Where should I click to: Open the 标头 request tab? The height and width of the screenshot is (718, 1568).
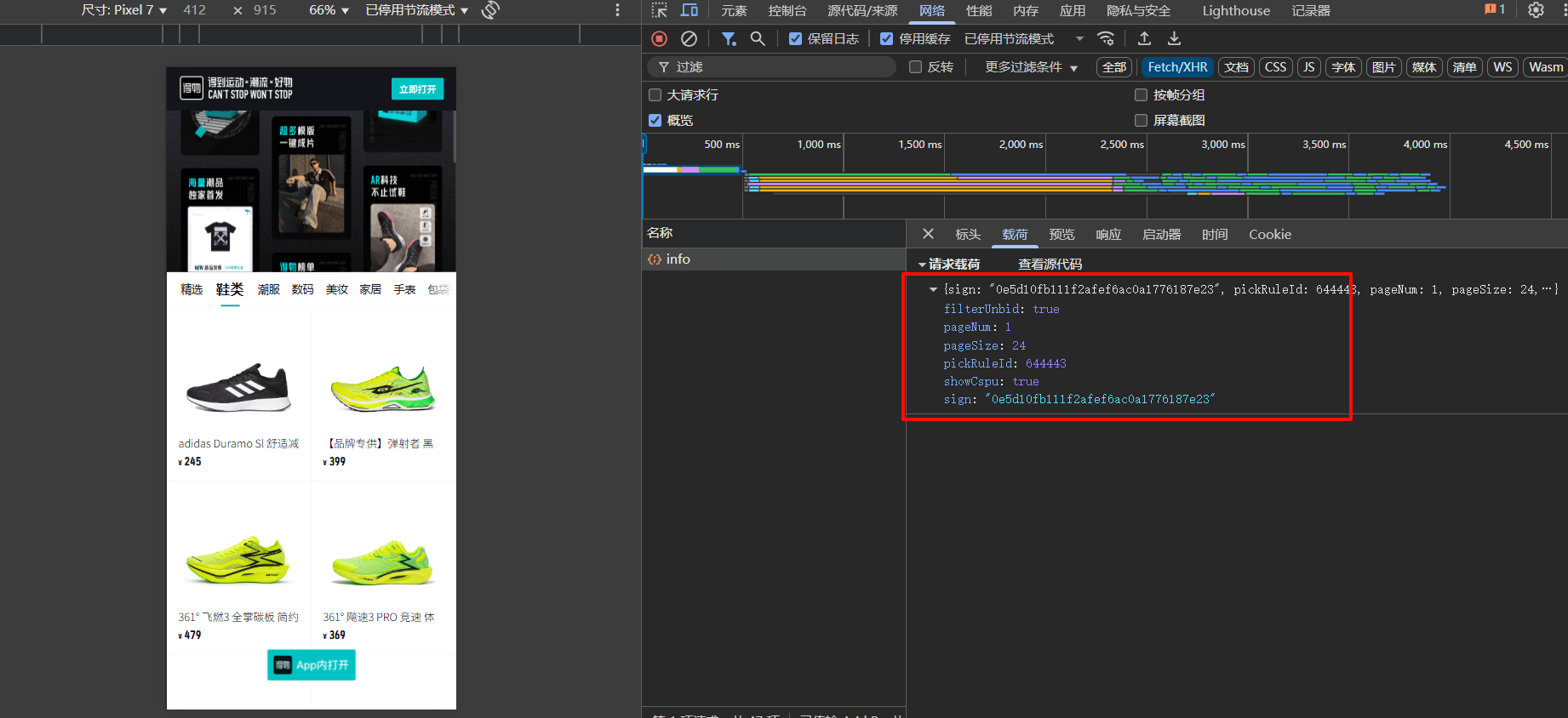(x=968, y=235)
